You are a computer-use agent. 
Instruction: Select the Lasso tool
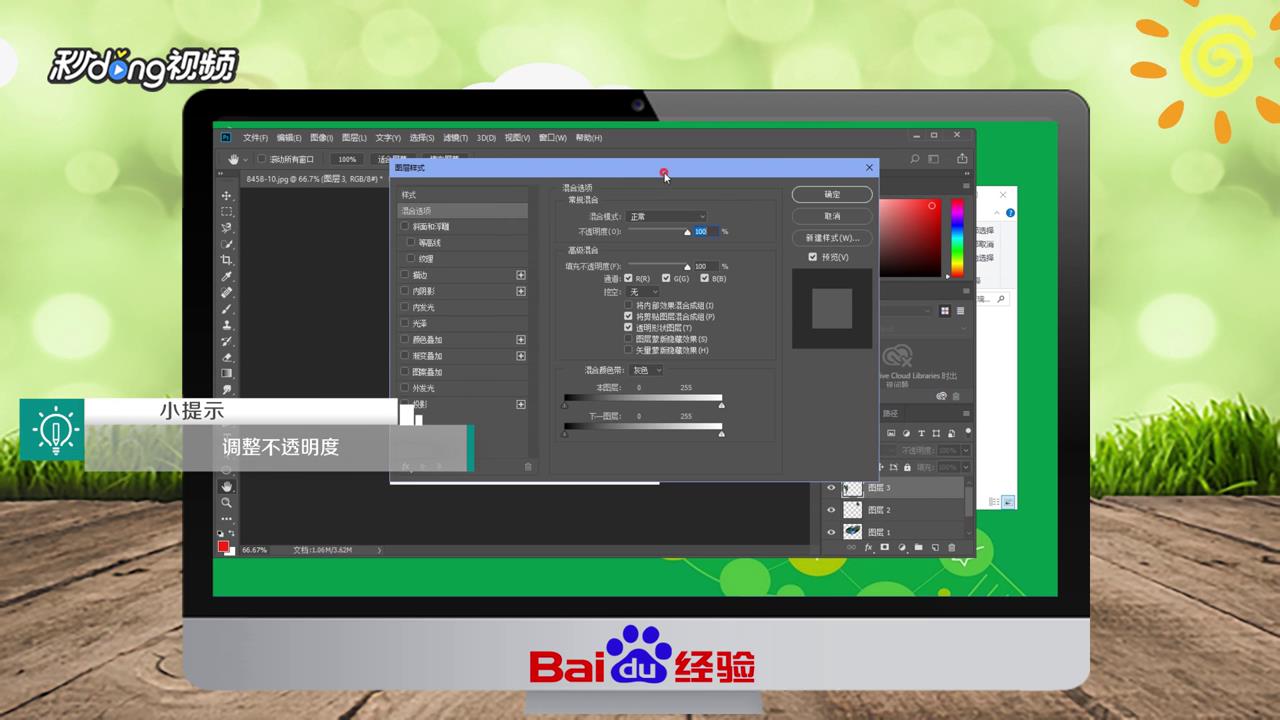coord(227,228)
